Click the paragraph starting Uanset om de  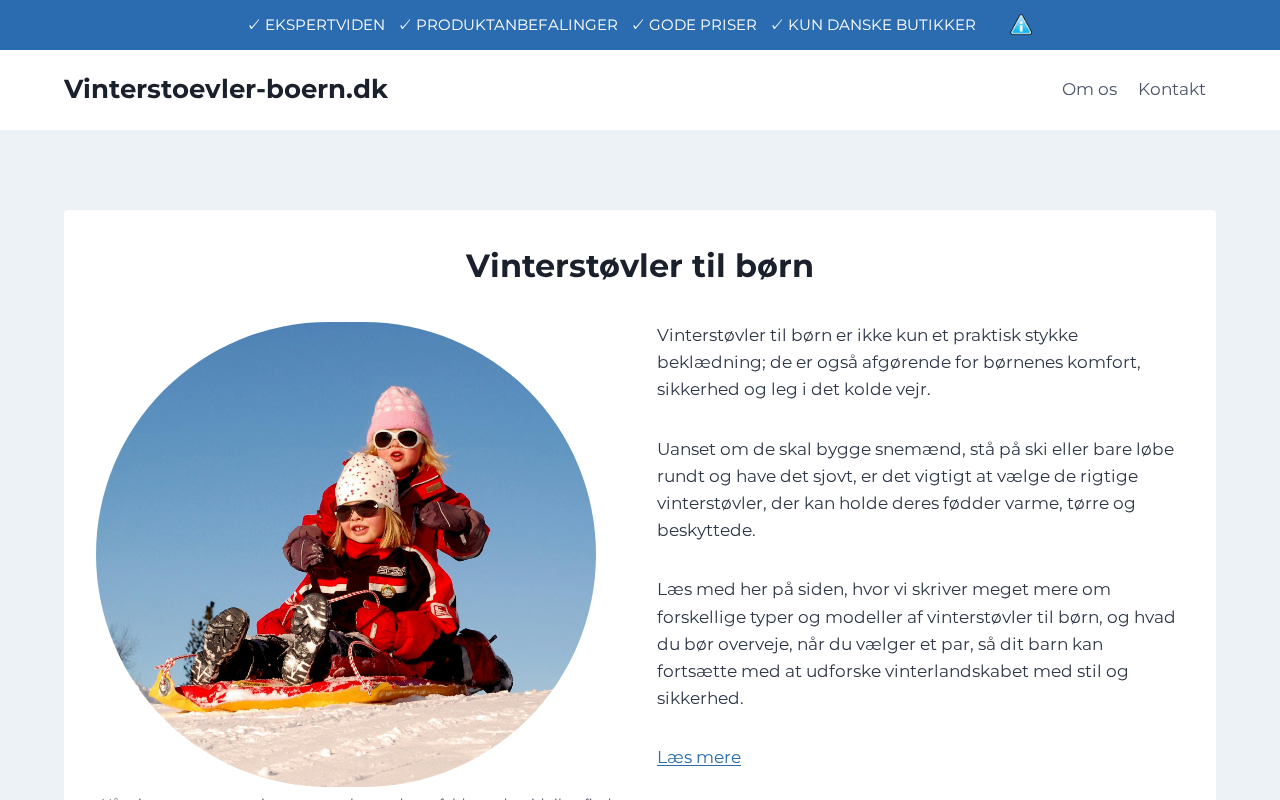pyautogui.click(x=916, y=490)
